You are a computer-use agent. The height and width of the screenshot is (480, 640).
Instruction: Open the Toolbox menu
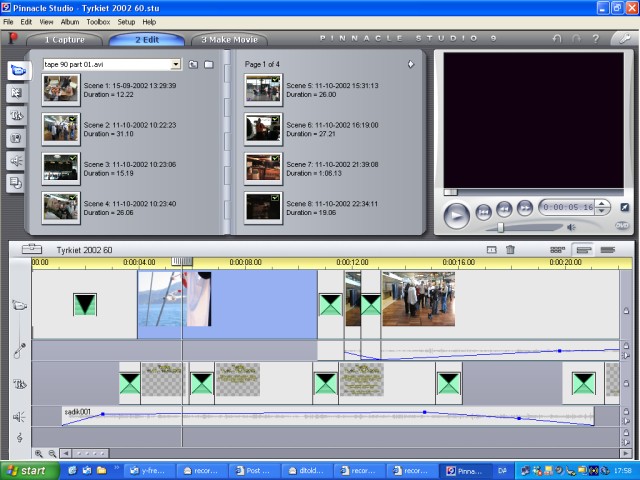pos(98,22)
